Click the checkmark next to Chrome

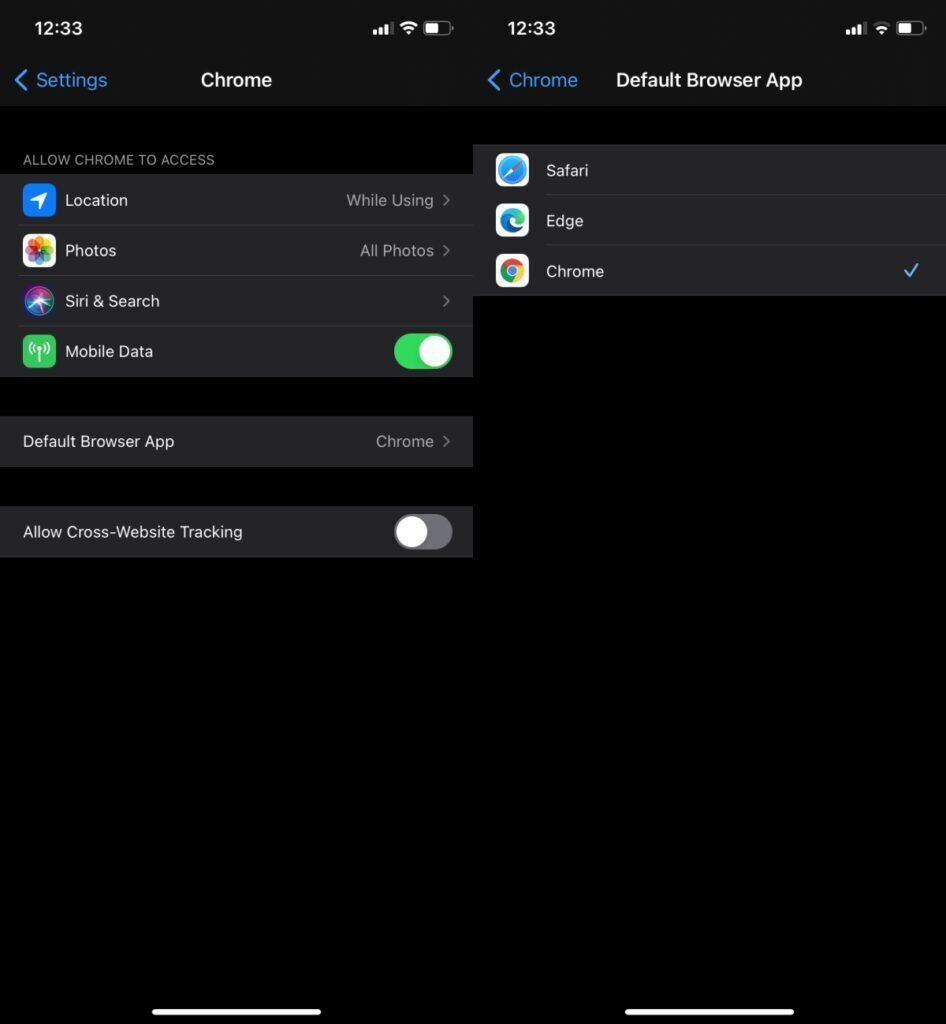[911, 270]
